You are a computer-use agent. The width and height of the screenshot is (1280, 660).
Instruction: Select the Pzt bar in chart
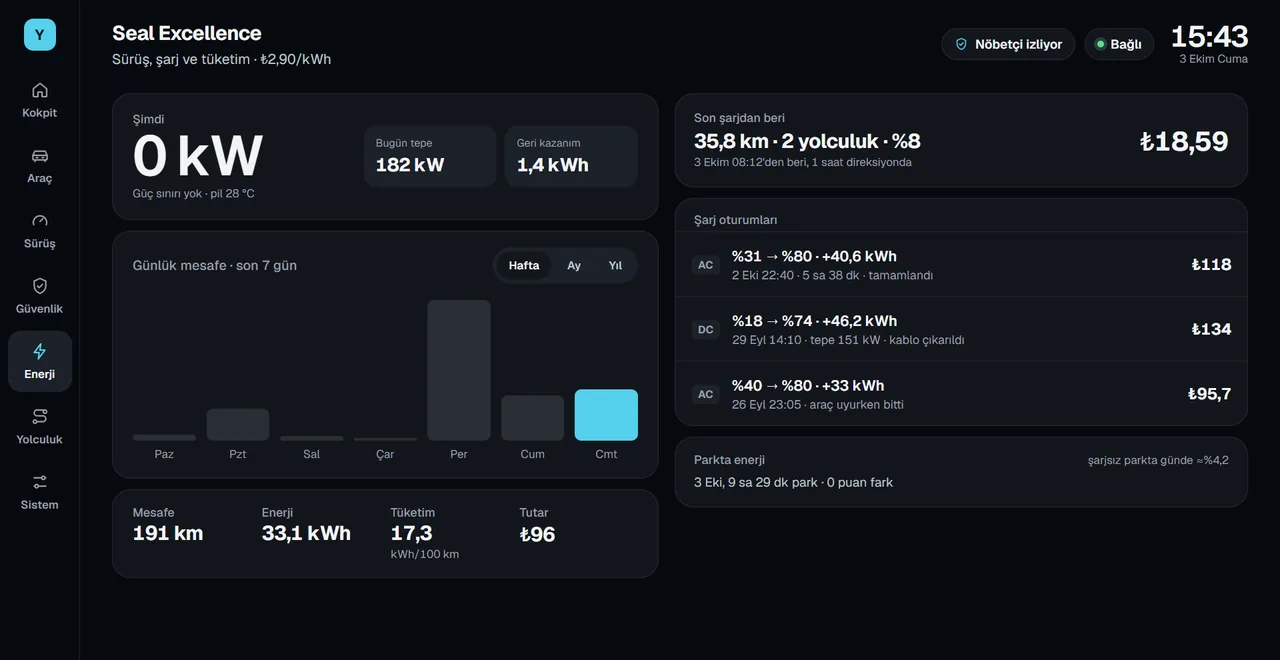click(x=238, y=425)
